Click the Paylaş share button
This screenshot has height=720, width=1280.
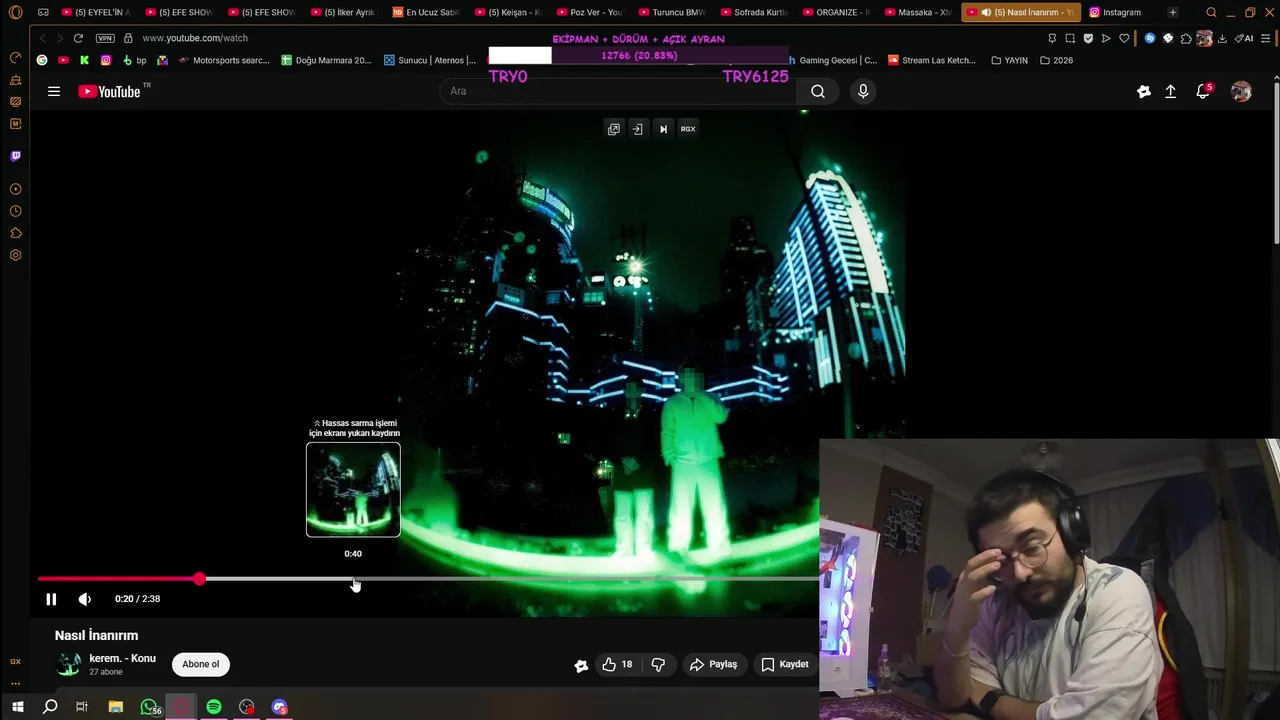pos(714,664)
